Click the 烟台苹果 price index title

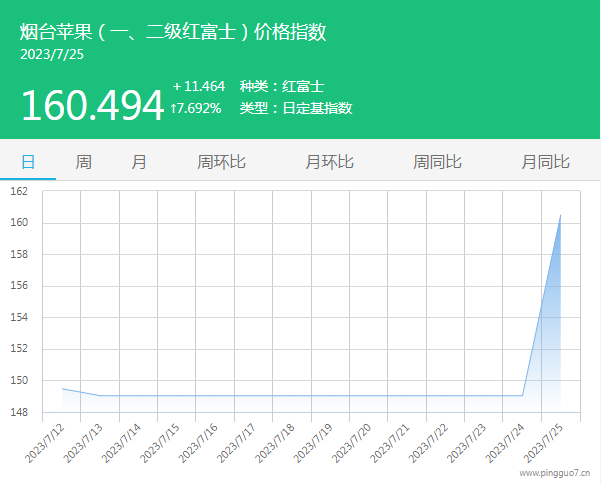[x=173, y=32]
